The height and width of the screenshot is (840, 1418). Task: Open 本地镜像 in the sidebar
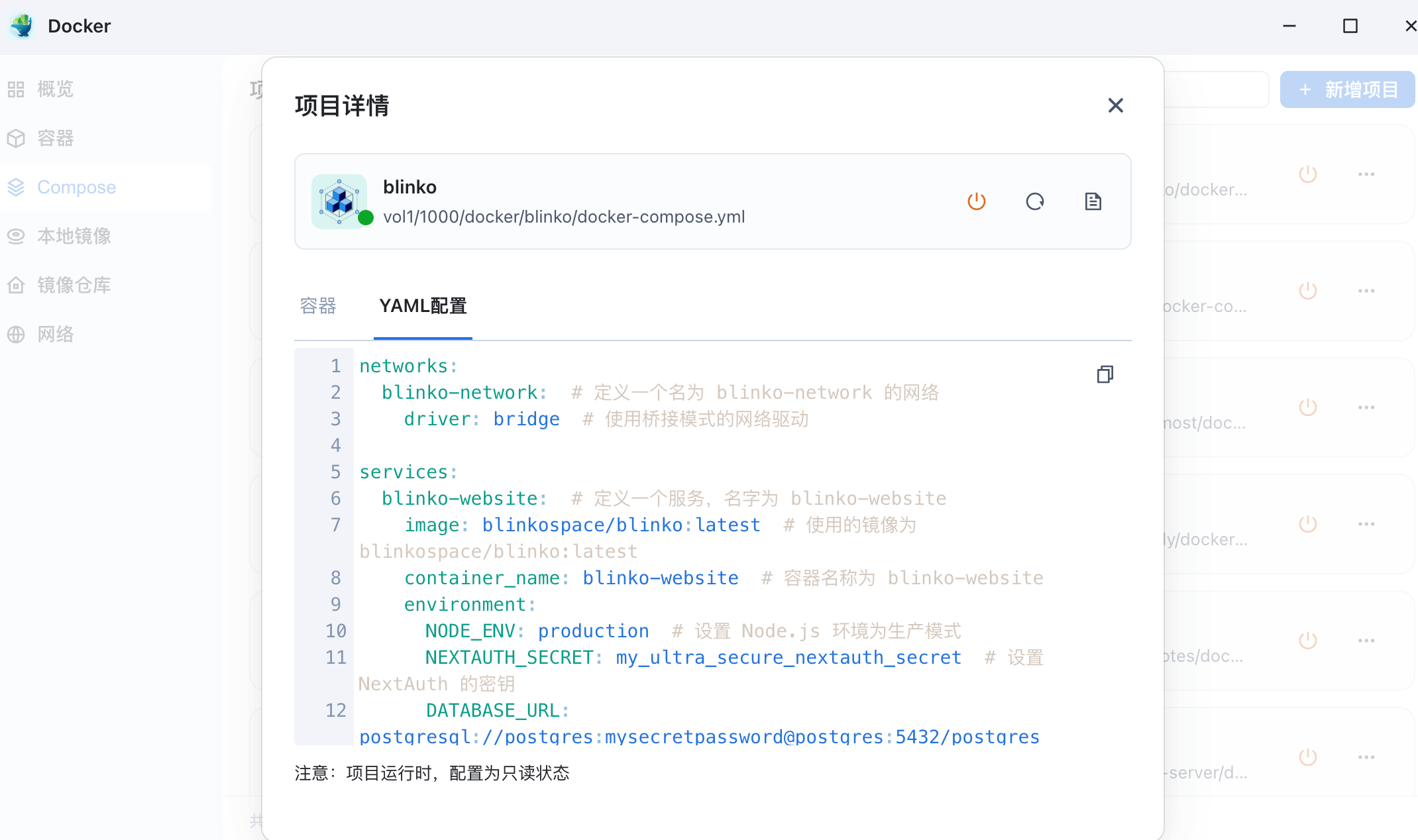106,236
